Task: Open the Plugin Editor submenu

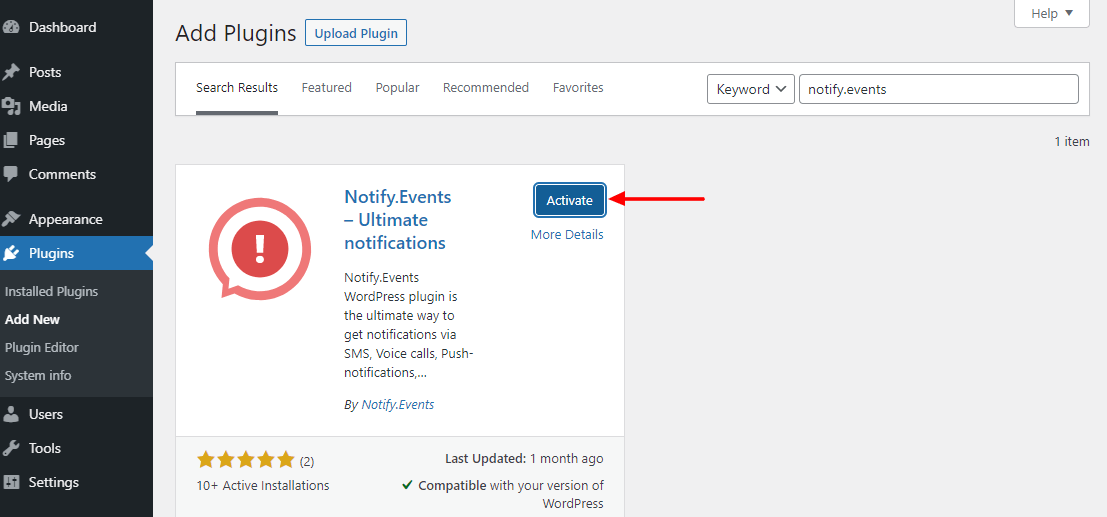Action: click(x=42, y=347)
